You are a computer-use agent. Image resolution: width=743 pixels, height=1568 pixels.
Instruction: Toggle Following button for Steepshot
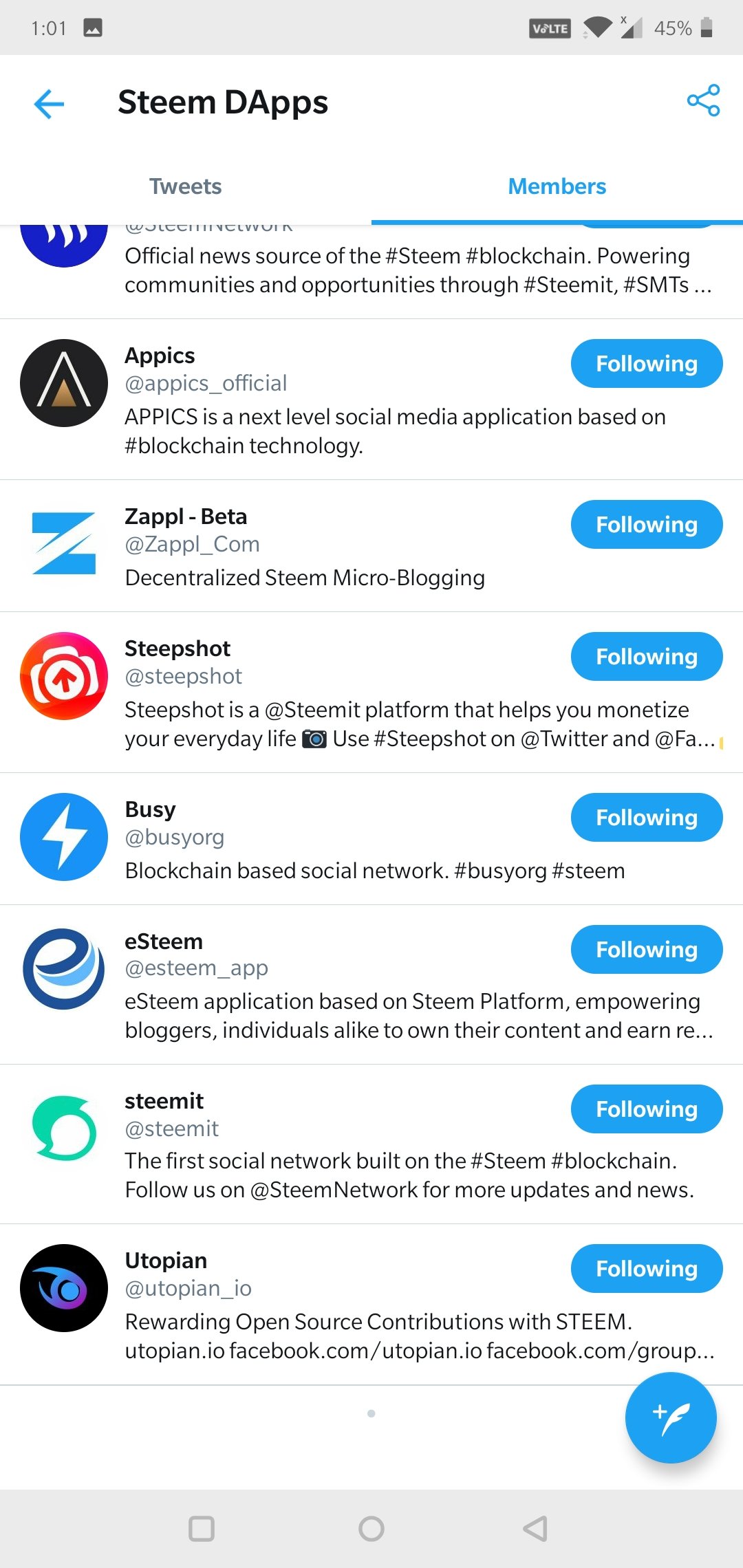pyautogui.click(x=646, y=657)
